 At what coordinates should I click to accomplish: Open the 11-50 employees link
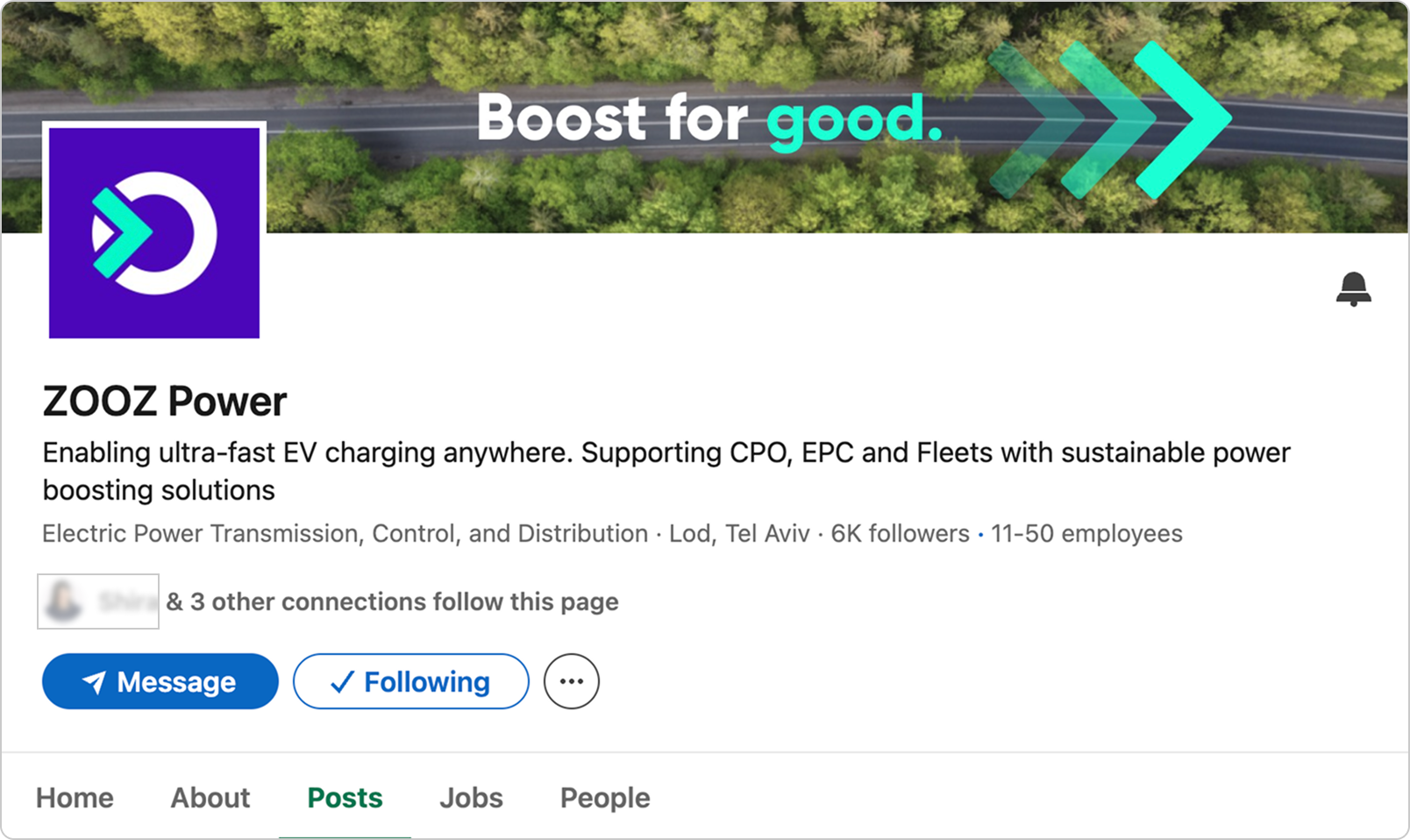(x=1086, y=533)
